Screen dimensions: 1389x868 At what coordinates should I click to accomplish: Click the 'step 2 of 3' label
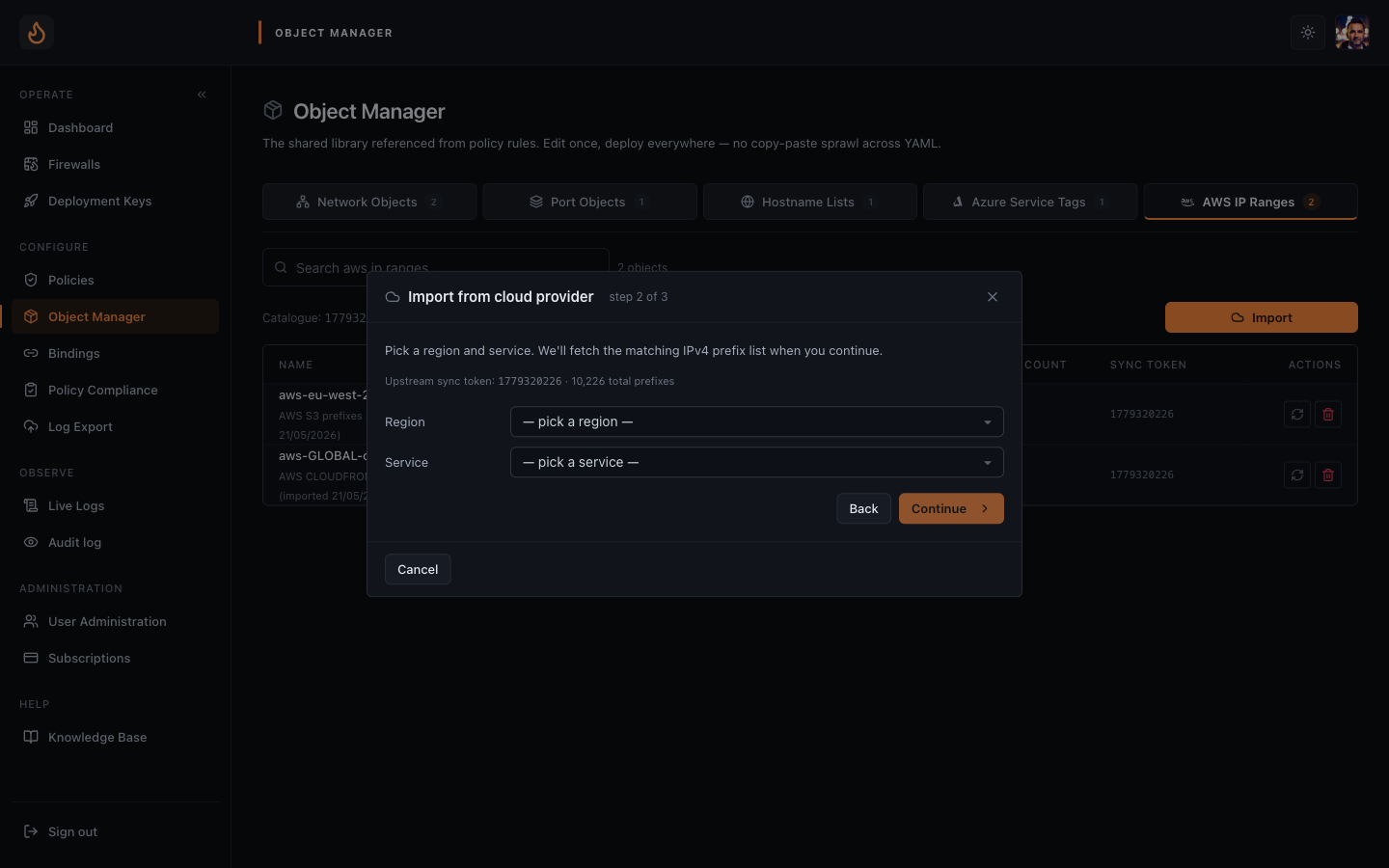pyautogui.click(x=639, y=297)
